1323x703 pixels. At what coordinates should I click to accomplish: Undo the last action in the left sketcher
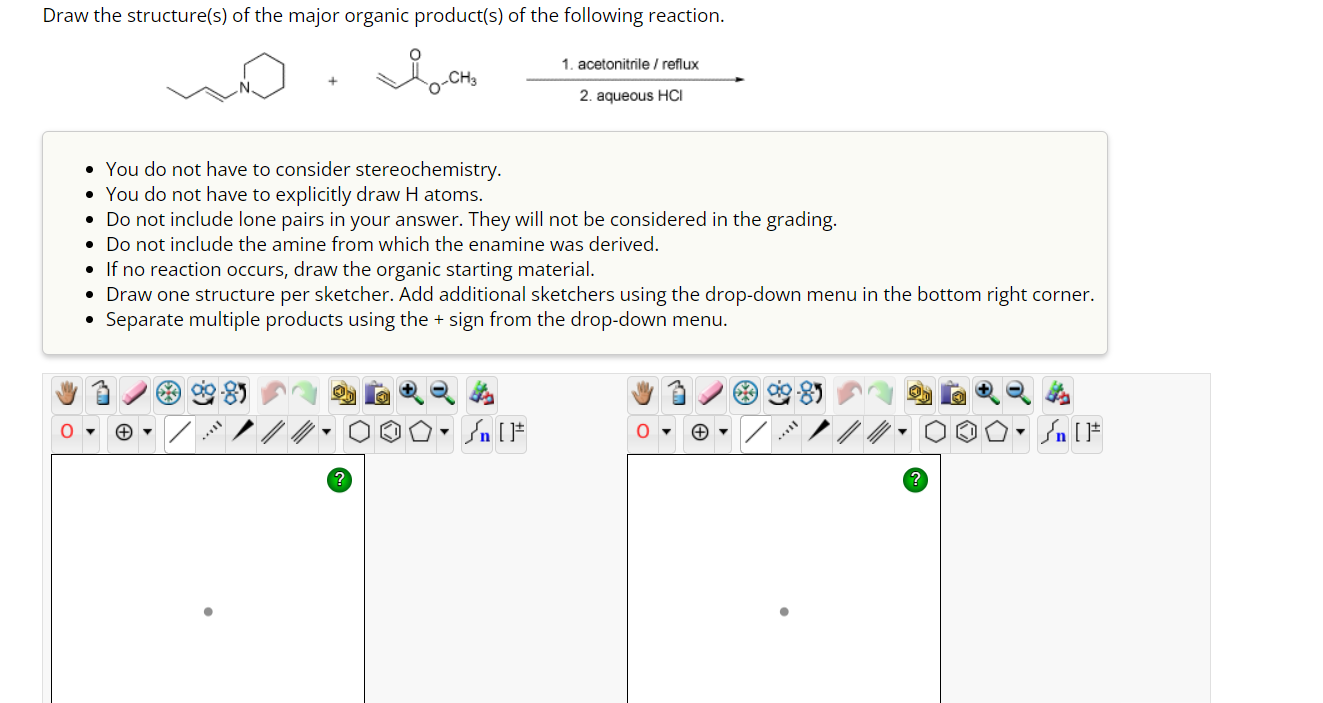click(x=270, y=394)
